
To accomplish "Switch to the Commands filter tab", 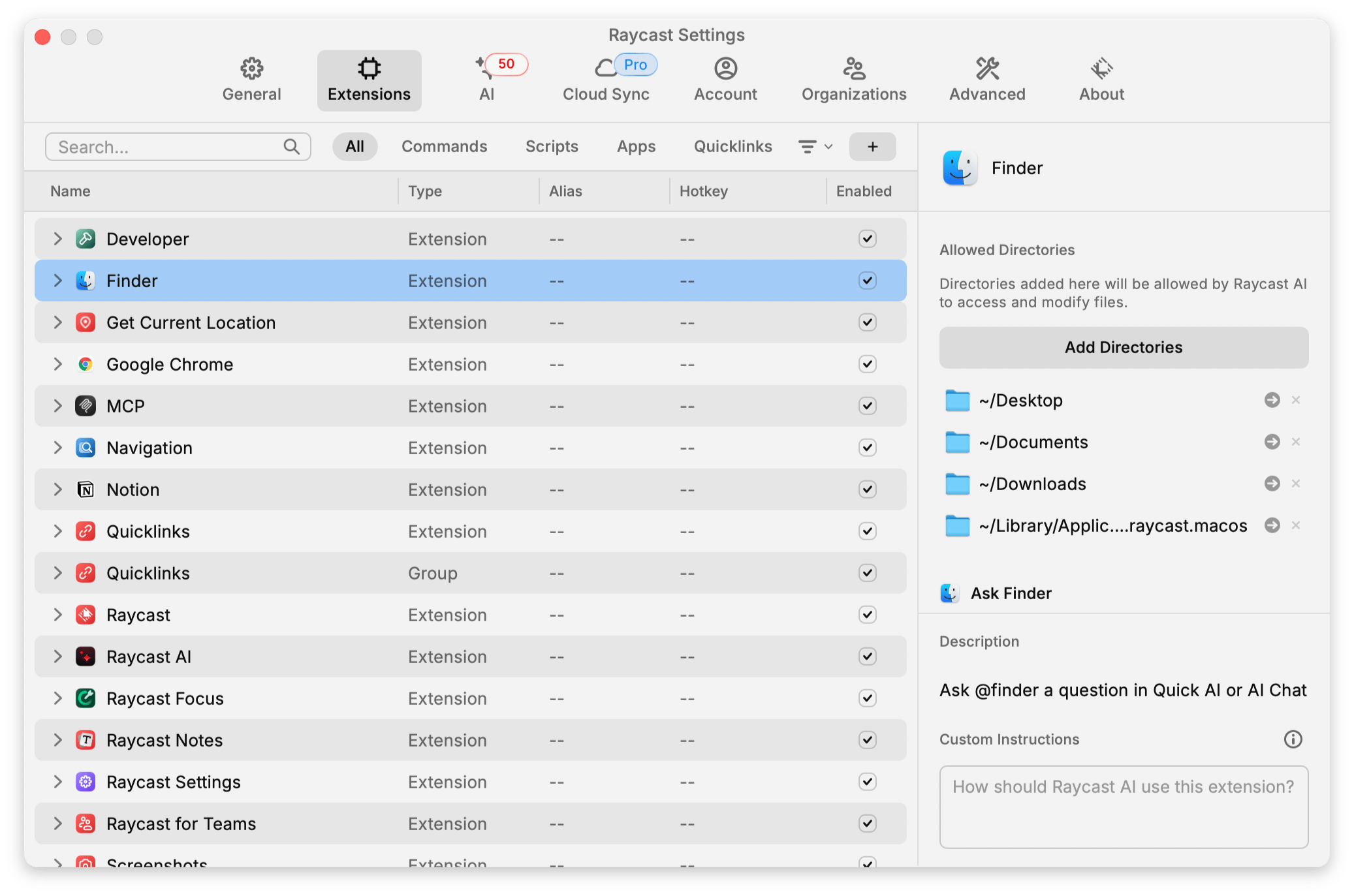I will 444,147.
